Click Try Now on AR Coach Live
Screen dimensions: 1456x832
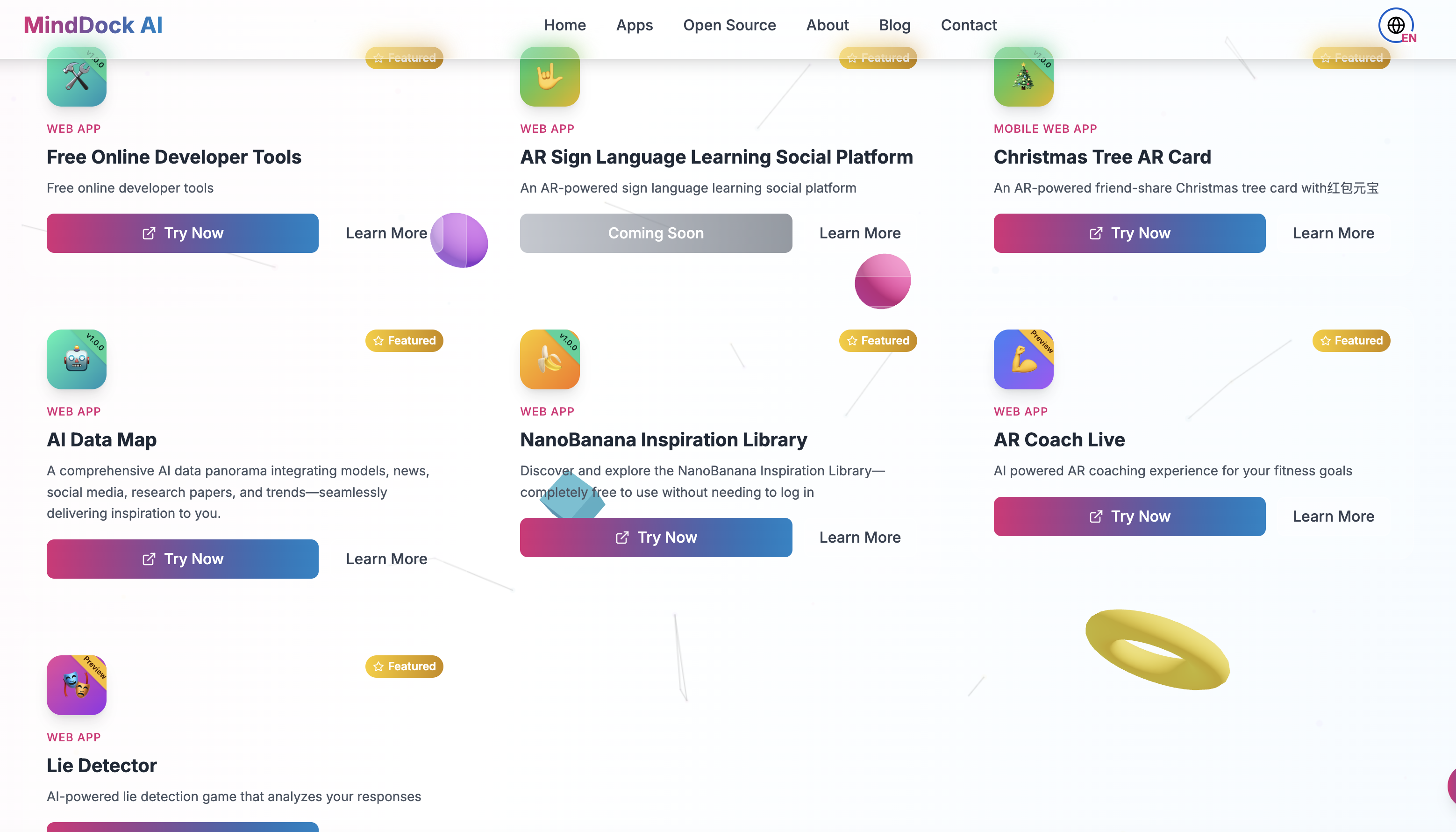coord(1129,516)
